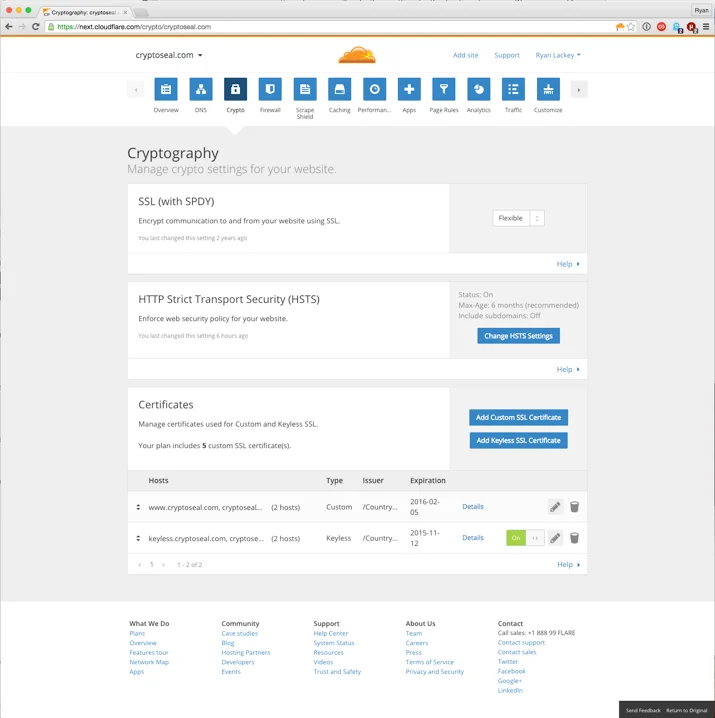Open the Performance gauge icon
The height and width of the screenshot is (718, 715).
tap(374, 89)
